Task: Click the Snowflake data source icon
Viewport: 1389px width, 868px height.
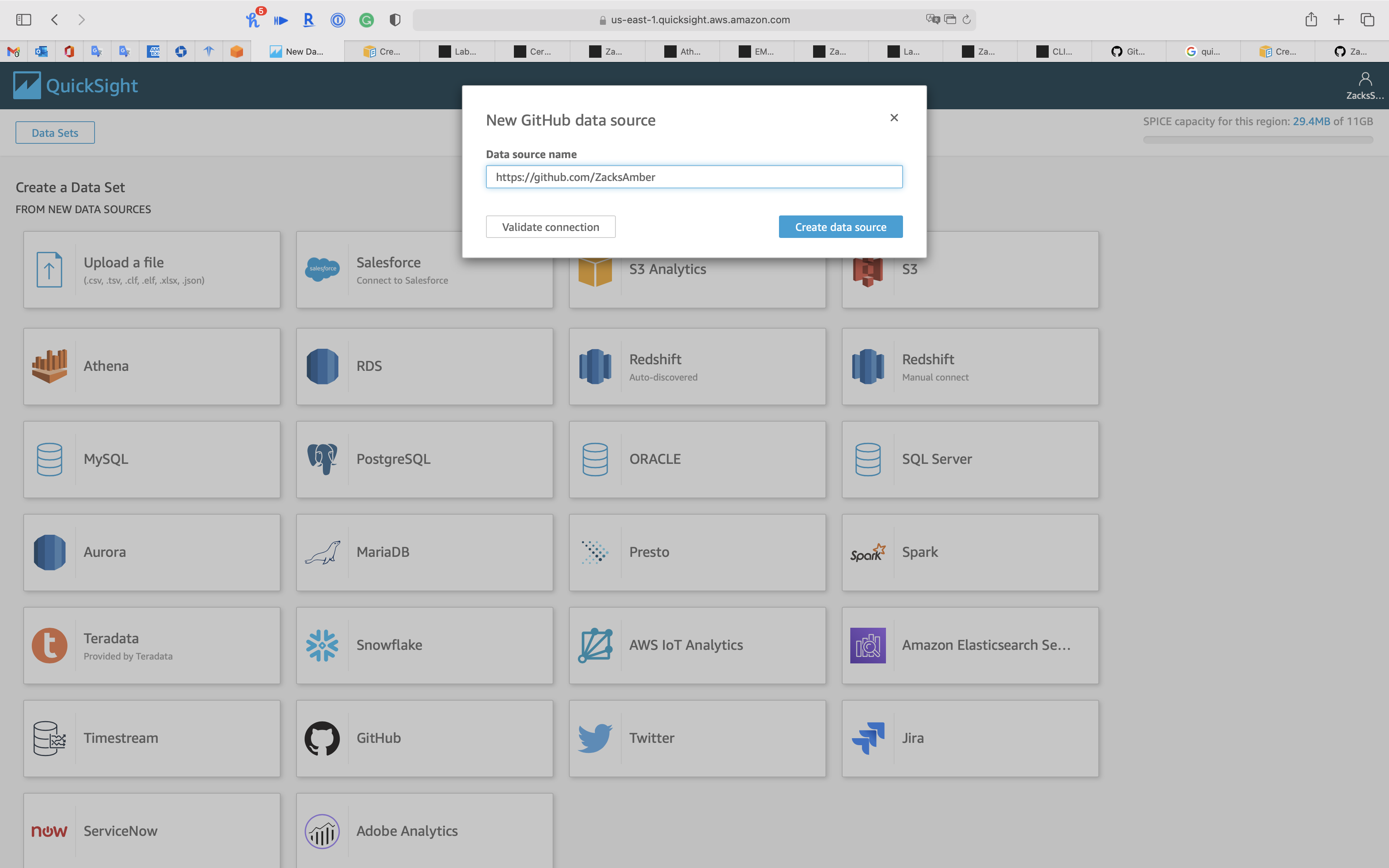Action: pos(322,645)
